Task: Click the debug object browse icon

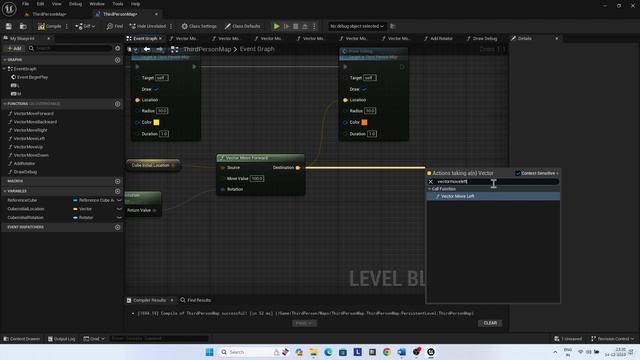Action: click(x=393, y=26)
